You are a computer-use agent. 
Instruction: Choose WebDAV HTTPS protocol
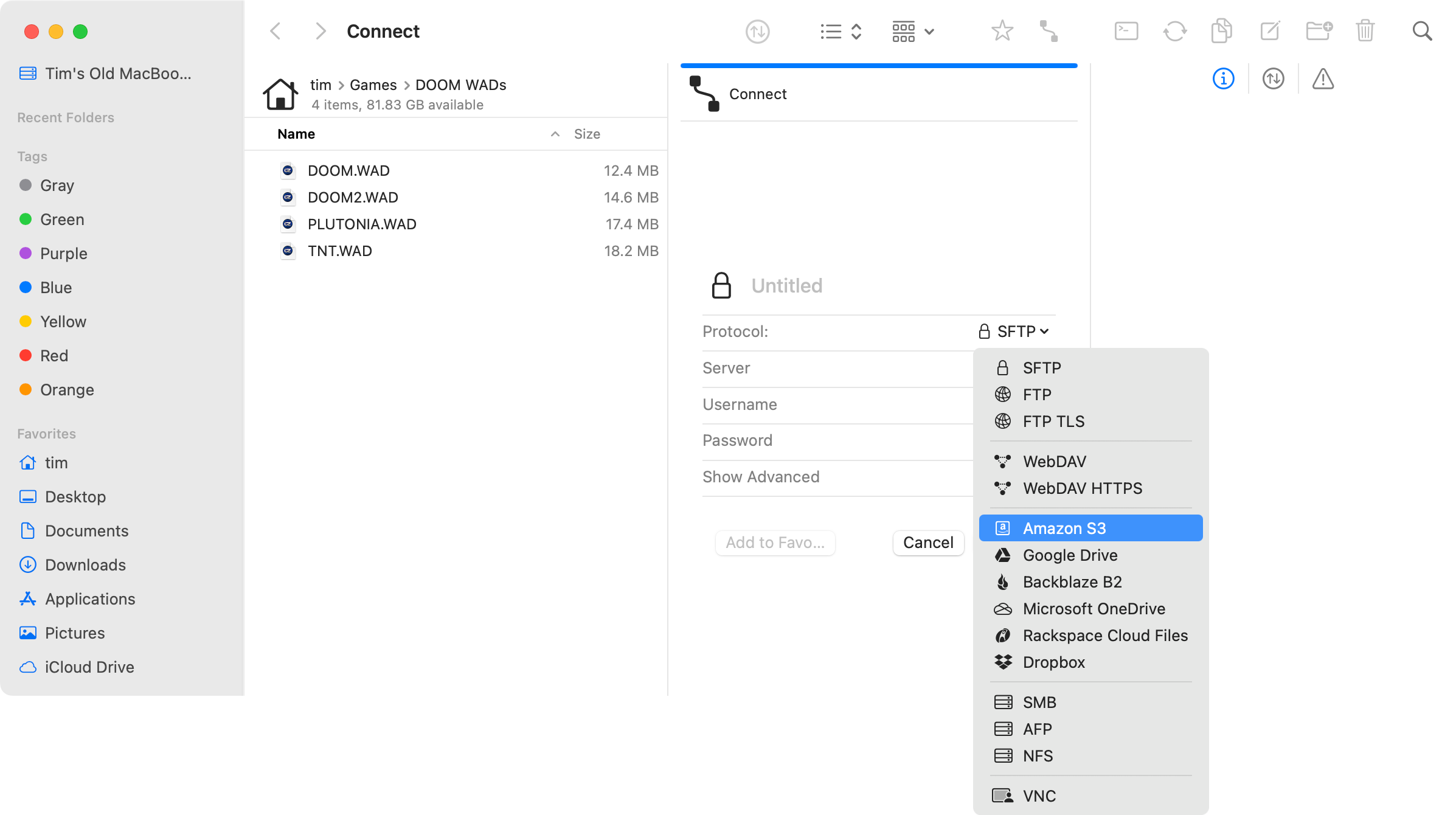pos(1090,488)
